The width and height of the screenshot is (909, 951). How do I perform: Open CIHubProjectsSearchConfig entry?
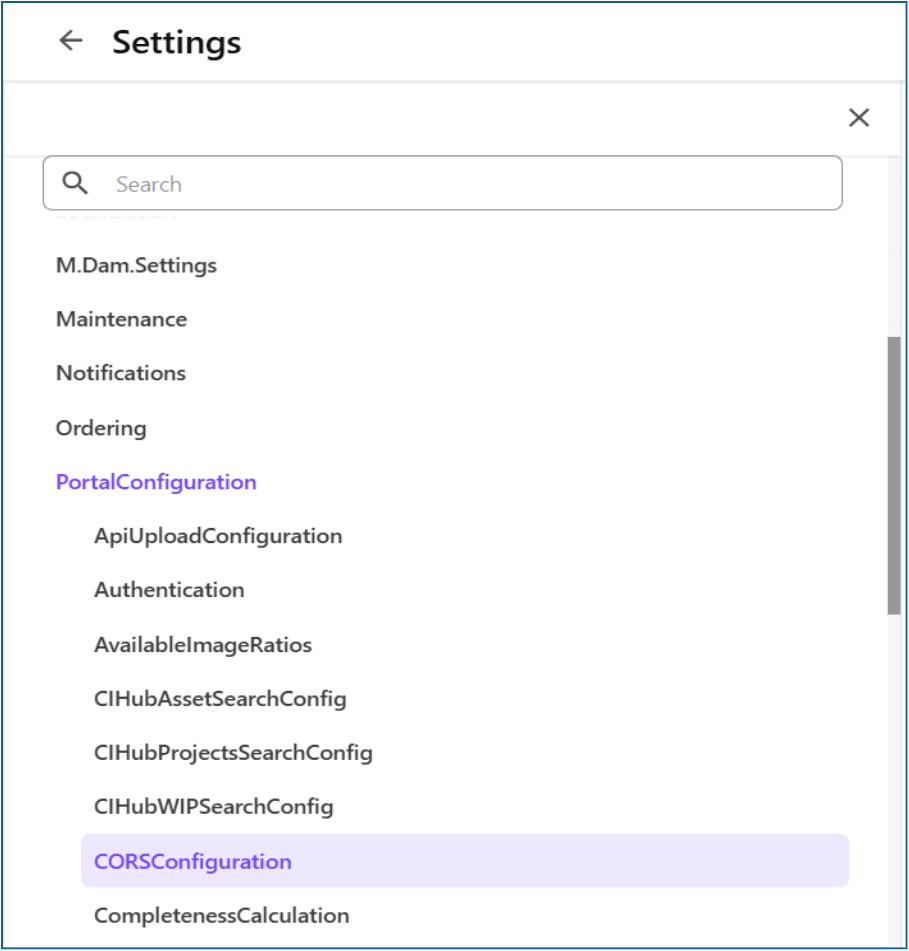(x=233, y=753)
